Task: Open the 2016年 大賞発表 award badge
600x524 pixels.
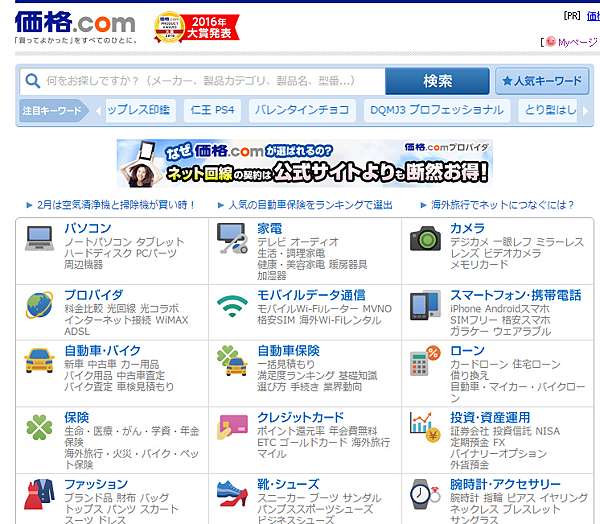Action: pyautogui.click(x=196, y=27)
